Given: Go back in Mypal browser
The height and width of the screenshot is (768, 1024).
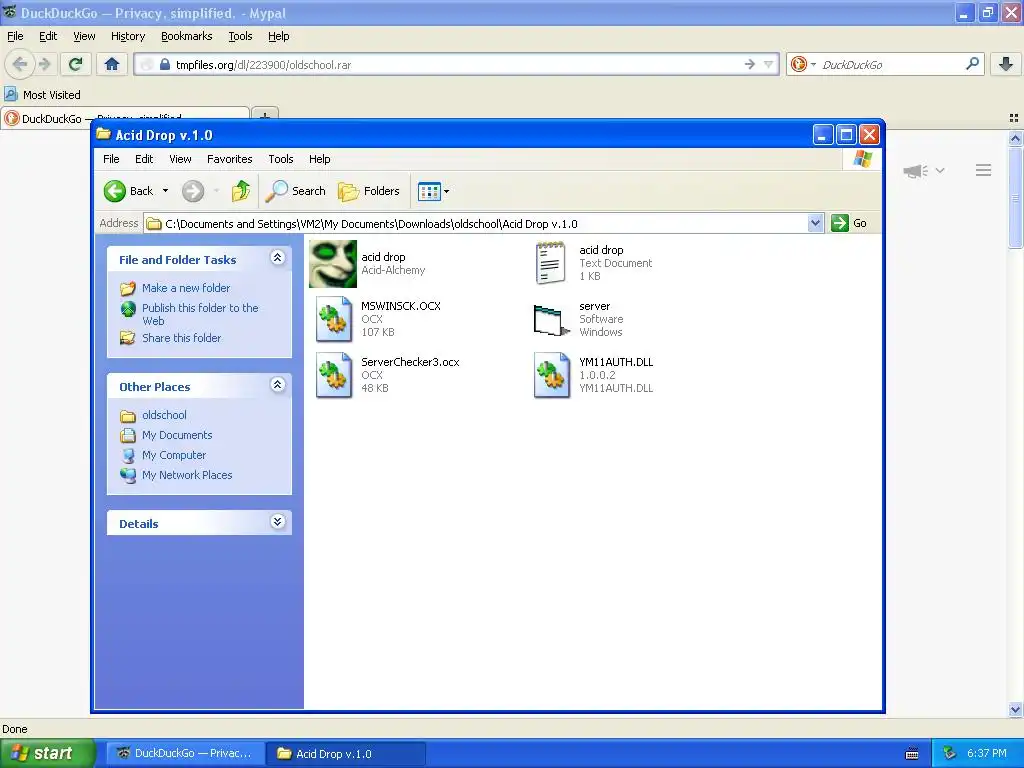Looking at the screenshot, I should (20, 64).
